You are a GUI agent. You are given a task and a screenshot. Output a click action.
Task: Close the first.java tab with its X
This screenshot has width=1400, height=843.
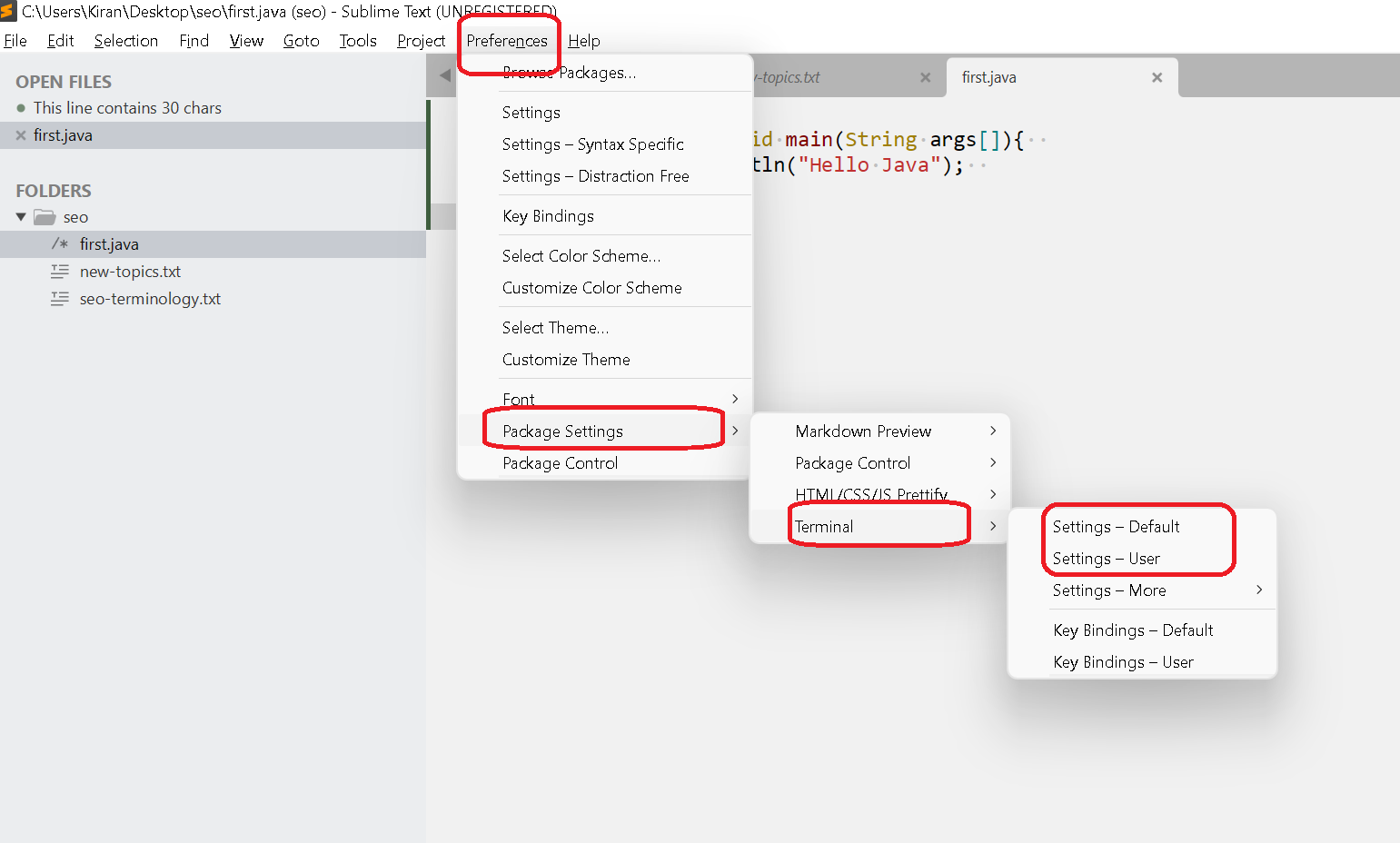(x=1157, y=77)
